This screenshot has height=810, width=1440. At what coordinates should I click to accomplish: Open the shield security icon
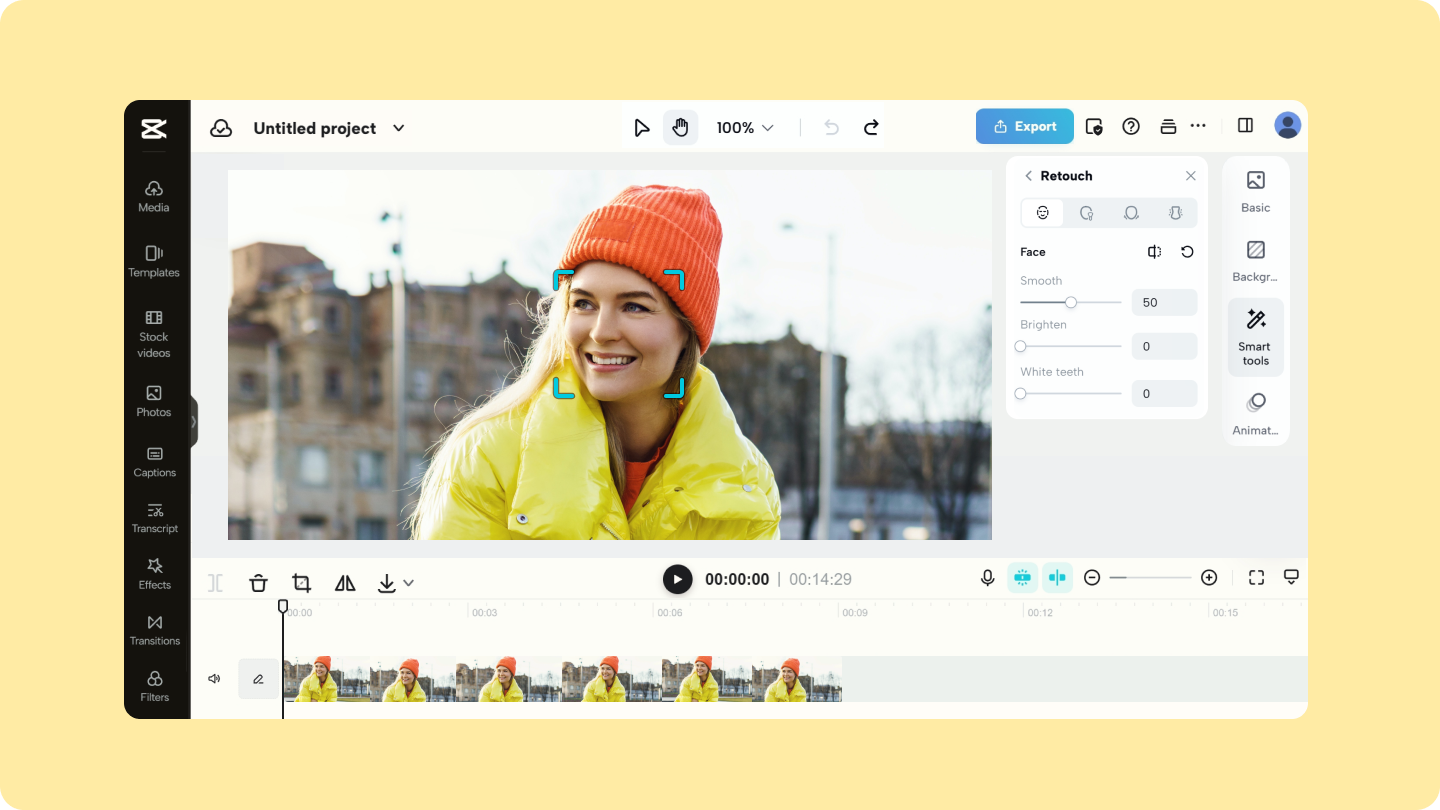1094,127
